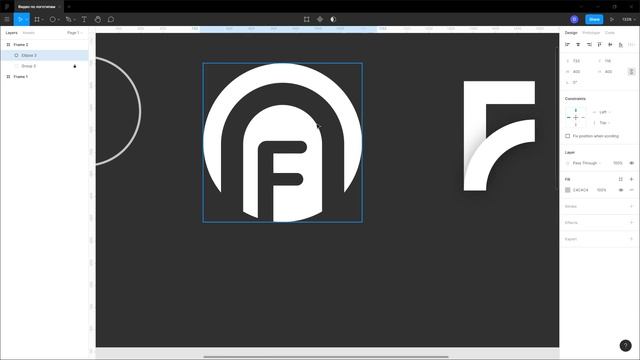Image resolution: width=640 pixels, height=360 pixels.
Task: Open the help question mark button
Action: point(625,345)
